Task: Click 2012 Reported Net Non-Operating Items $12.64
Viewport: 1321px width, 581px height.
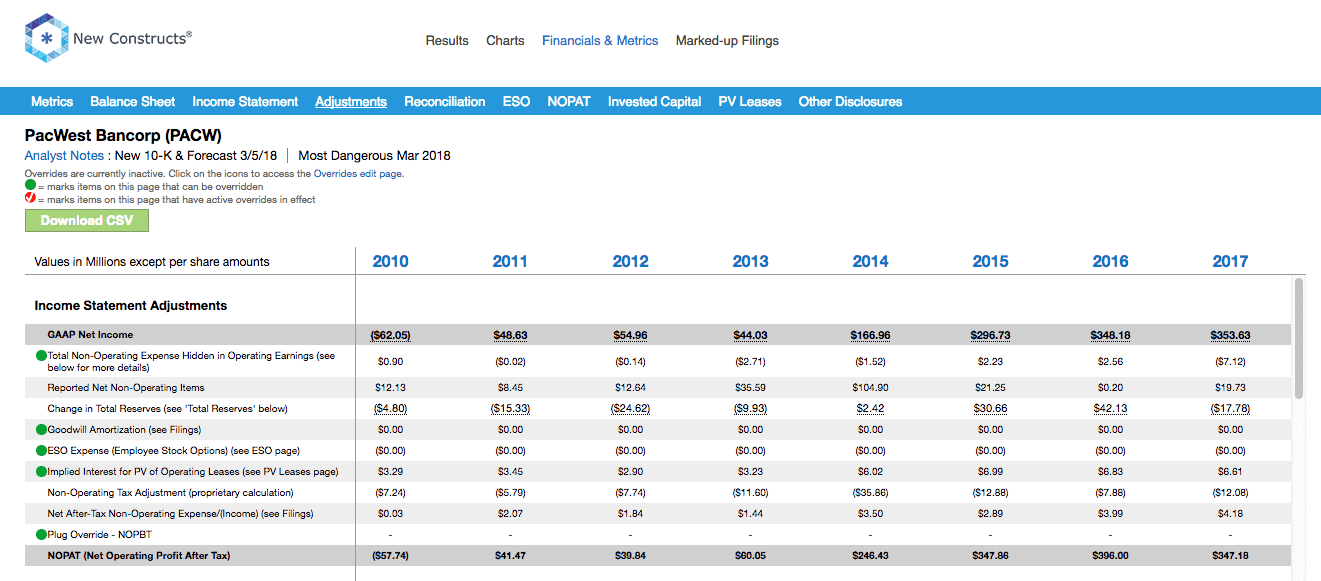Action: pyautogui.click(x=630, y=387)
